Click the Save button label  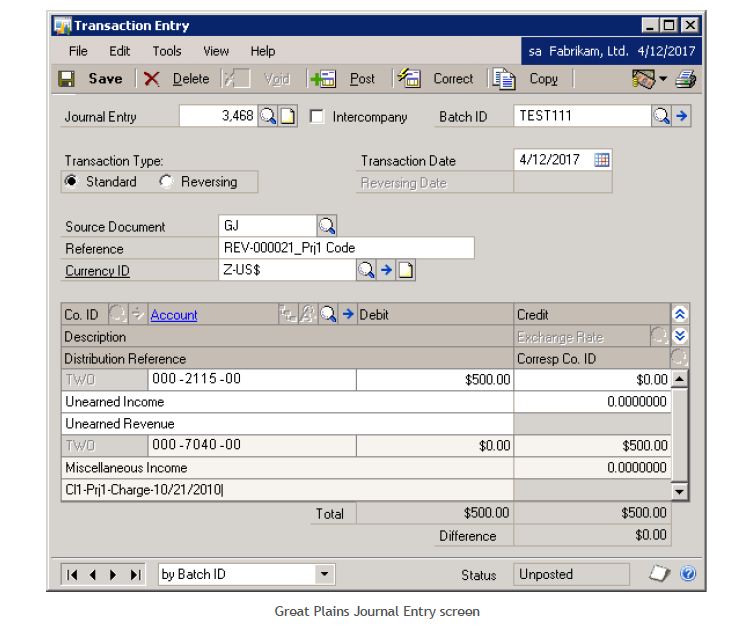(106, 79)
